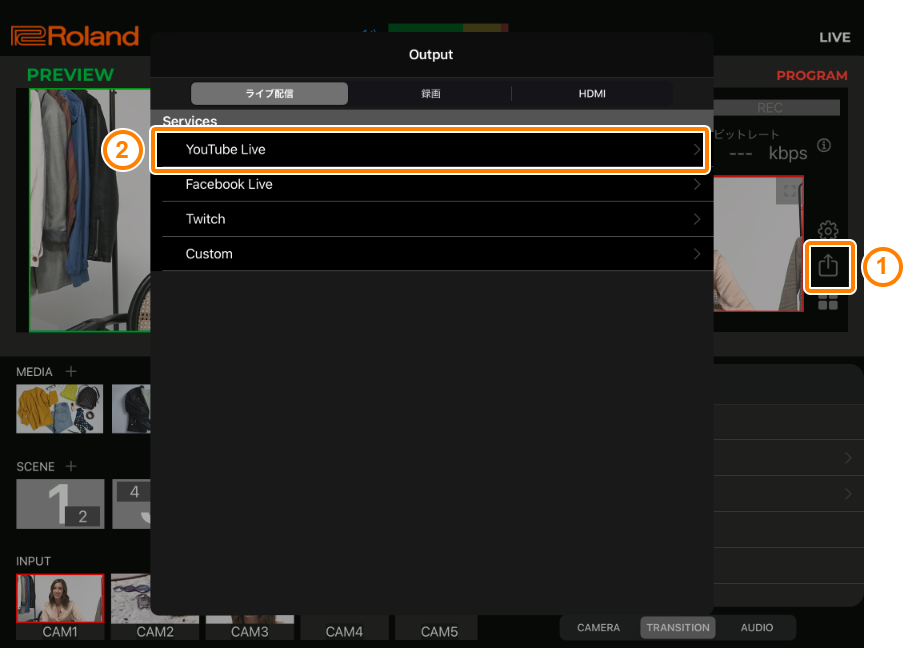Viewport: 906px width, 650px height.
Task: Click the PROGRAM label
Action: (812, 76)
